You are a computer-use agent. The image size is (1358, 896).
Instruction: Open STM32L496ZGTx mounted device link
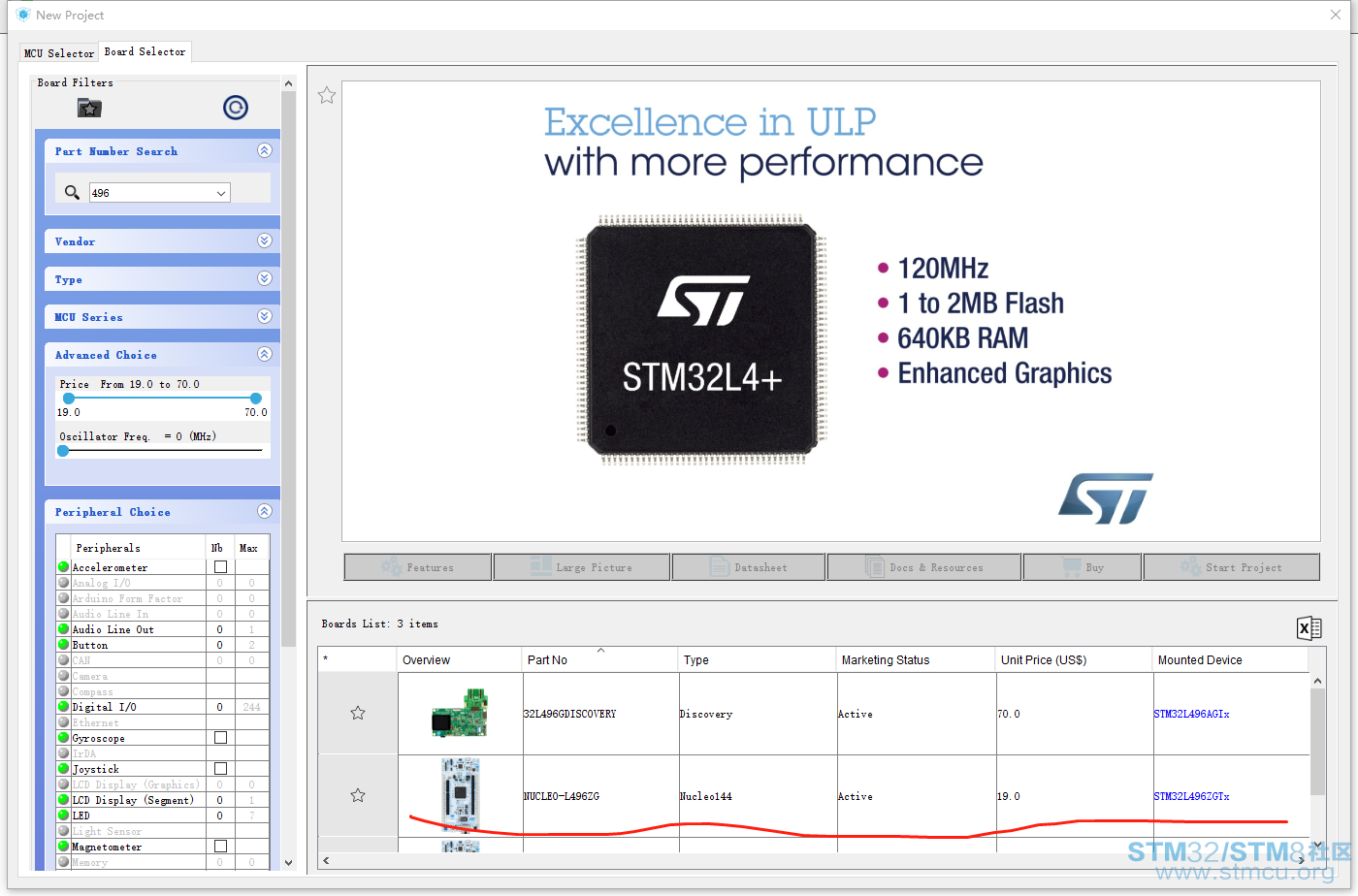pos(1191,796)
